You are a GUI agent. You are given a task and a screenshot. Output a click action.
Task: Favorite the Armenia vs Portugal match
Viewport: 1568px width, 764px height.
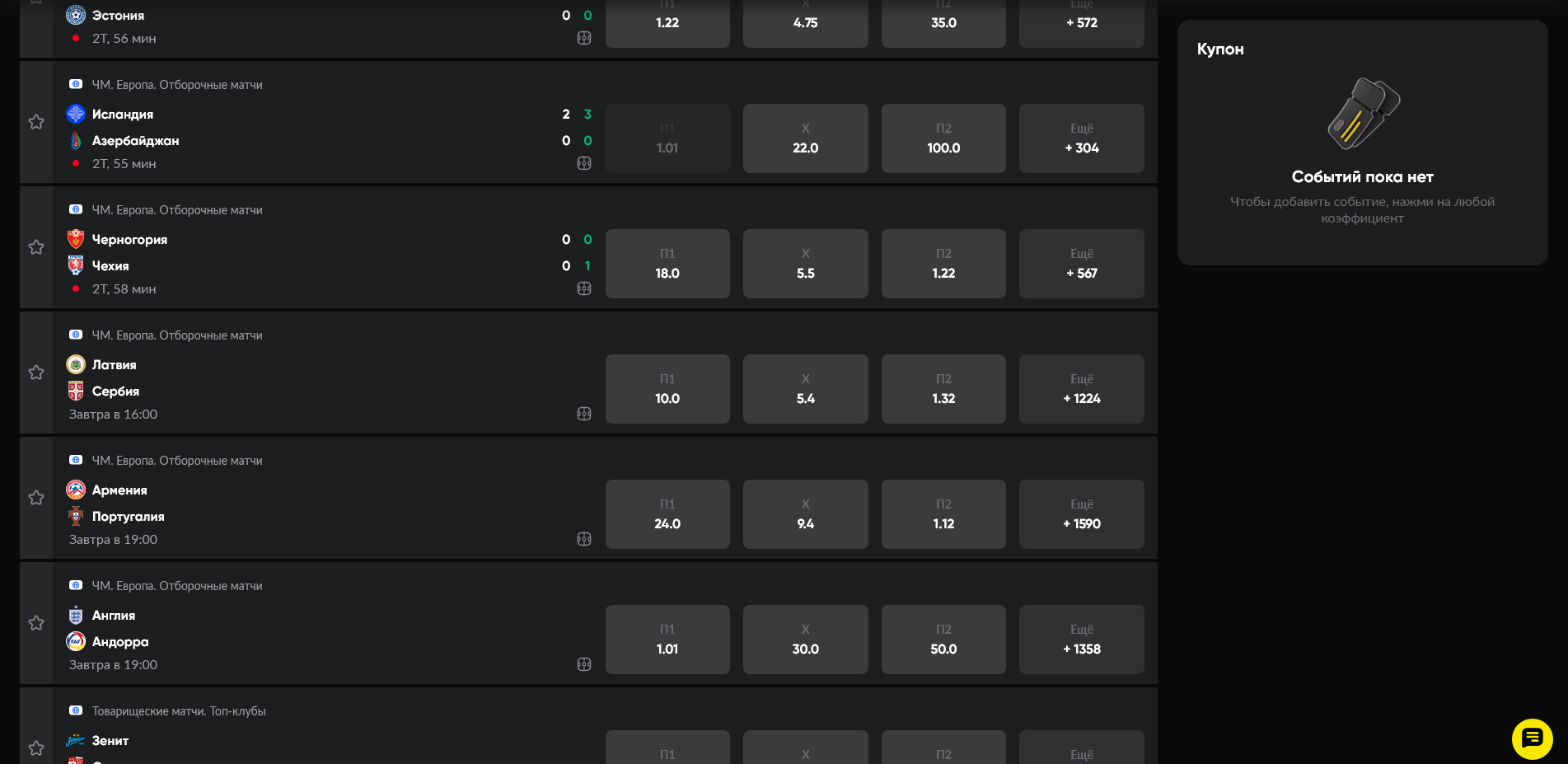pyautogui.click(x=36, y=498)
